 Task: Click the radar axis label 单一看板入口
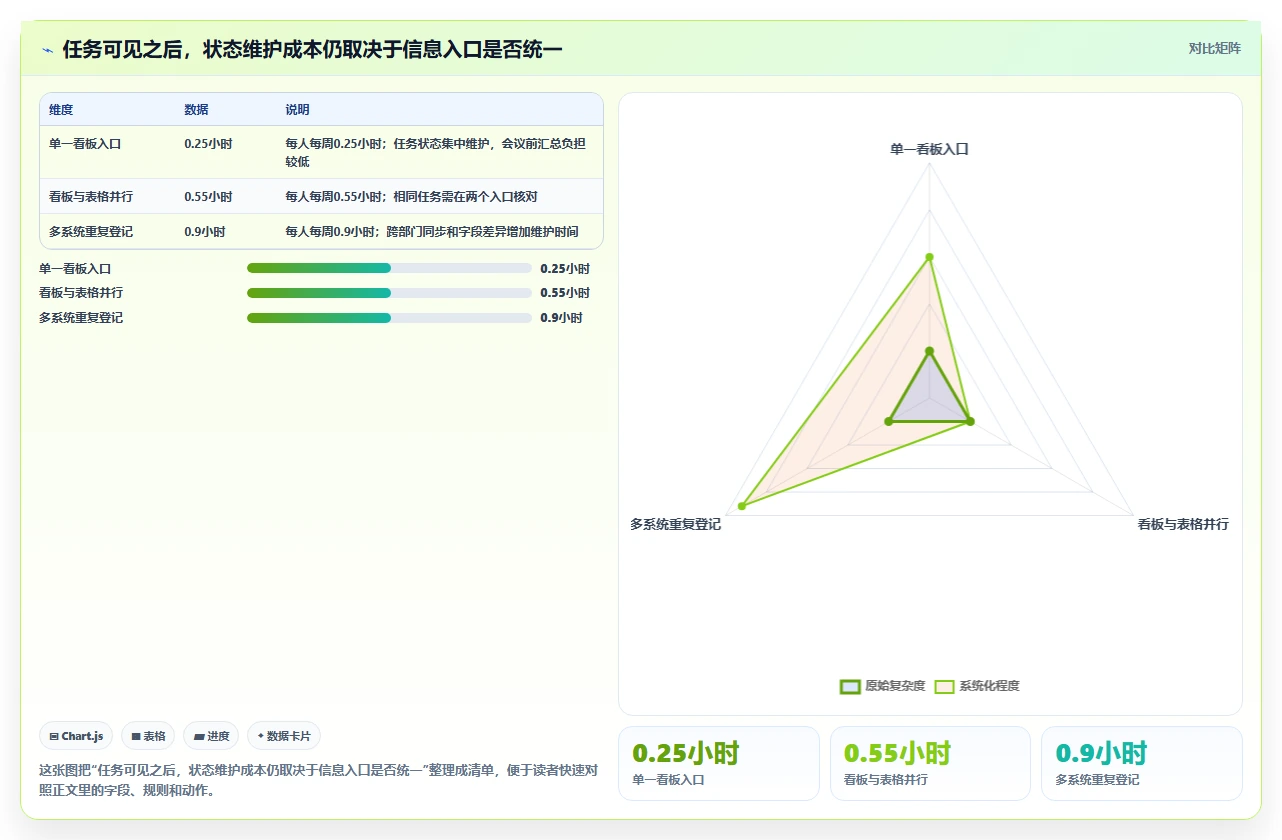click(929, 149)
